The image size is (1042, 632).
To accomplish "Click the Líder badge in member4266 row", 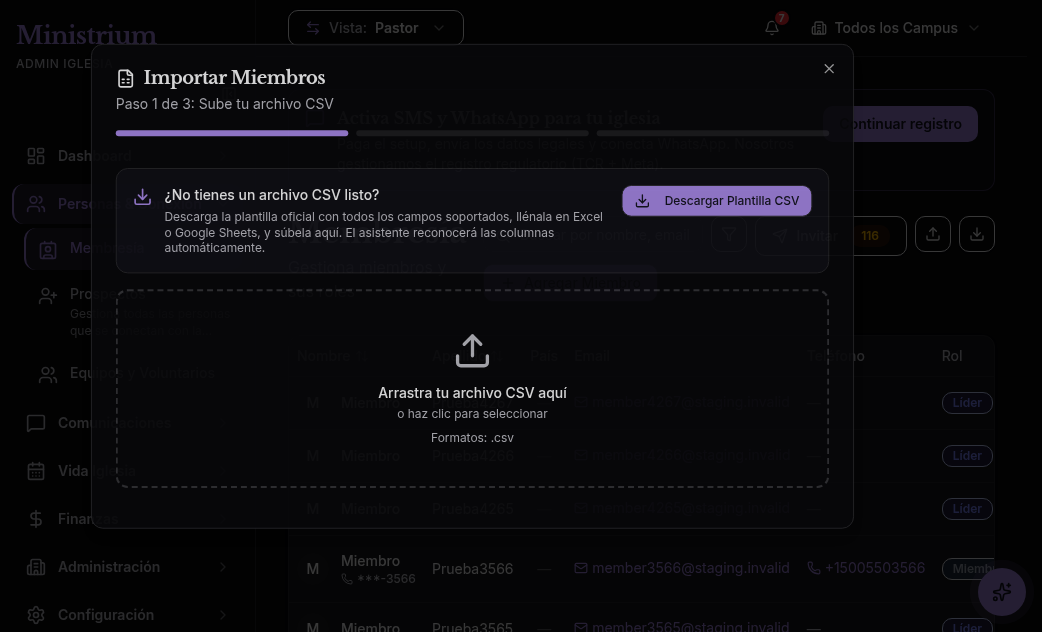I will pos(967,456).
